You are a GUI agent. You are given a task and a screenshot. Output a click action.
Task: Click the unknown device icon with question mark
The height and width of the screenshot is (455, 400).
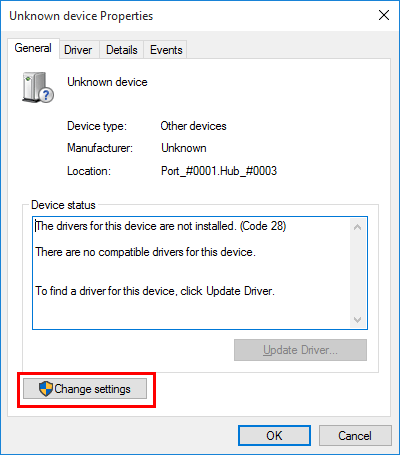[38, 87]
